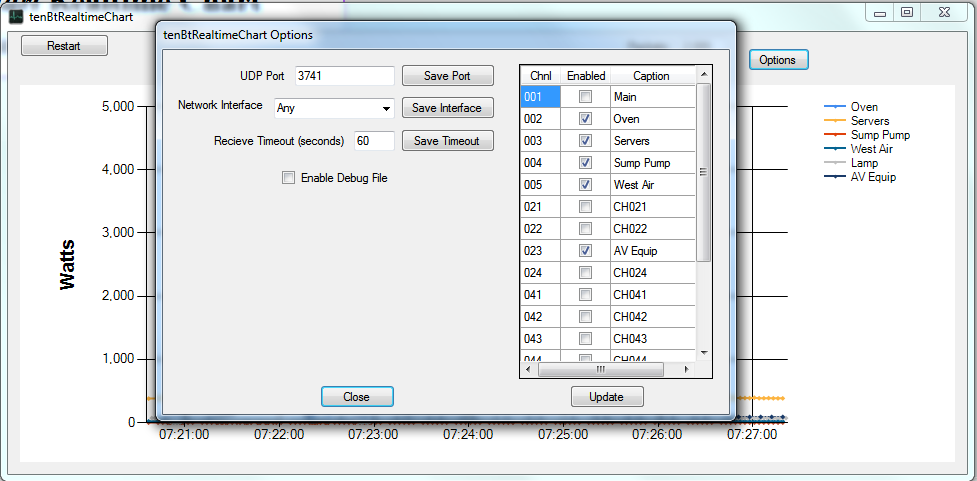Viewport: 977px width, 481px height.
Task: Click the Save Port button
Action: 448,76
